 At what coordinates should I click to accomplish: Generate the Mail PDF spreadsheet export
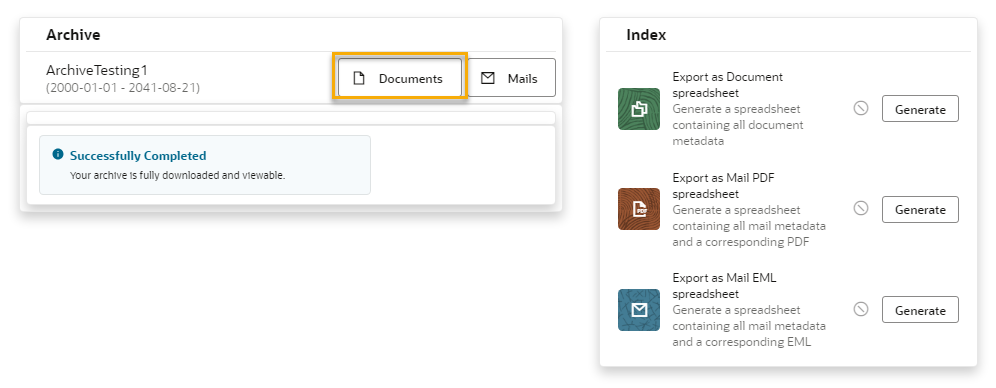coord(920,210)
